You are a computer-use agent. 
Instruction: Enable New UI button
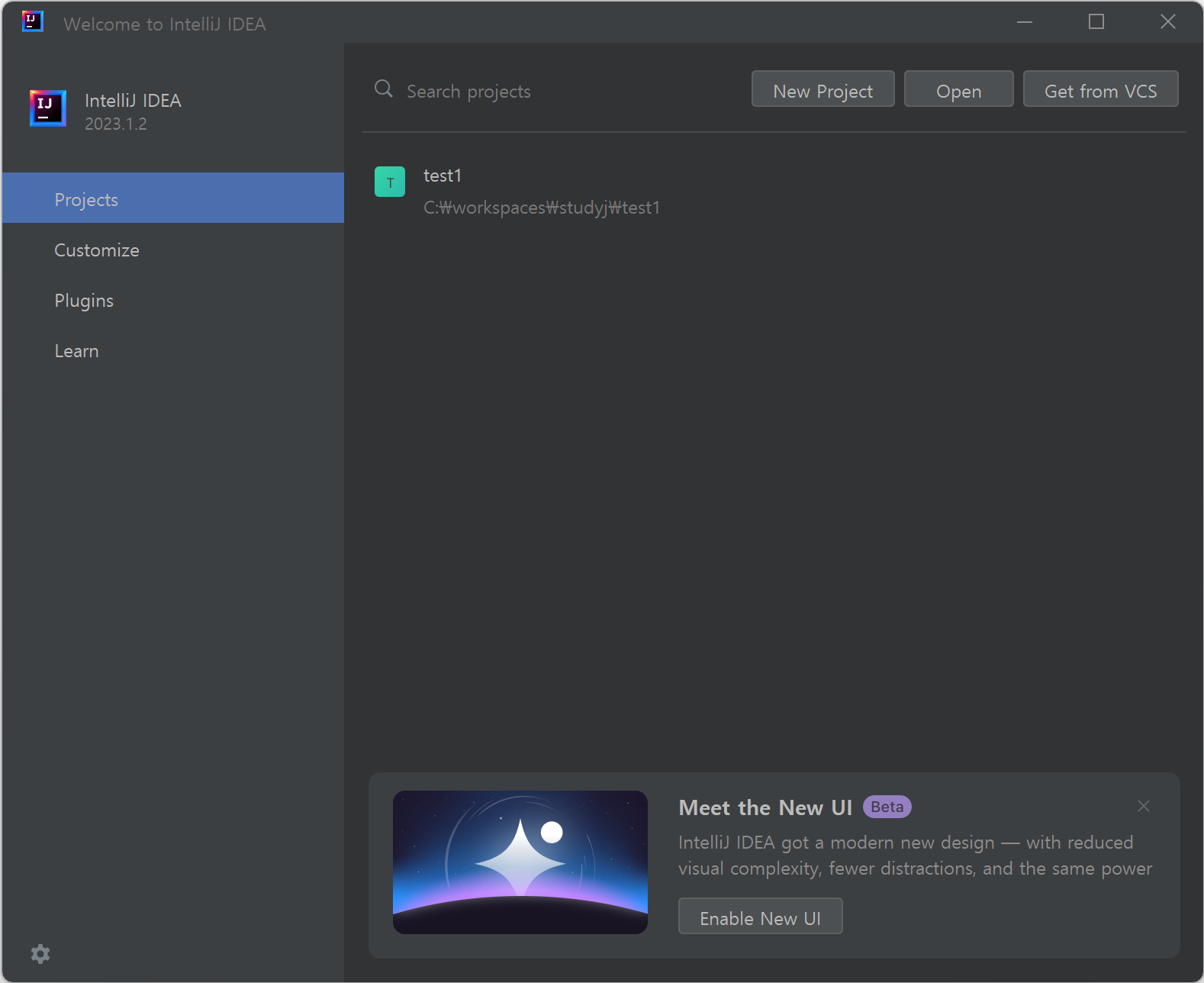760,916
